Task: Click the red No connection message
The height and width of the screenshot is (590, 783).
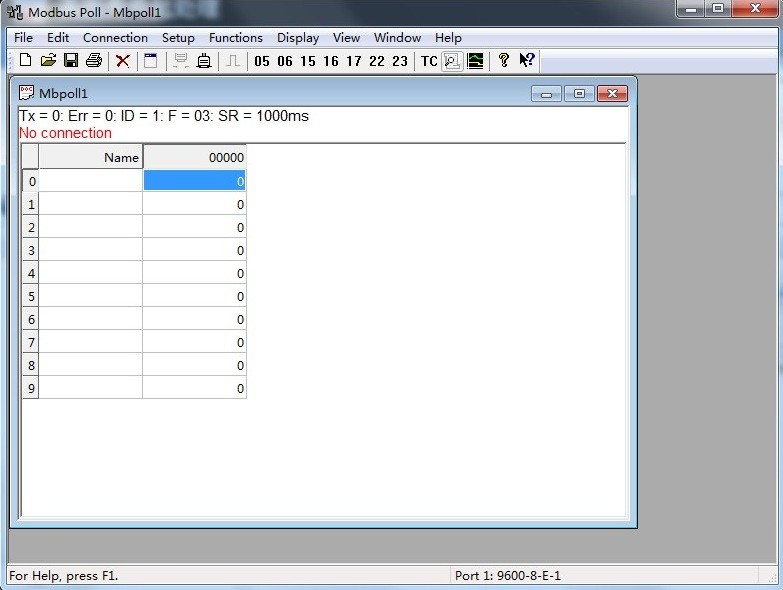Action: coord(65,133)
